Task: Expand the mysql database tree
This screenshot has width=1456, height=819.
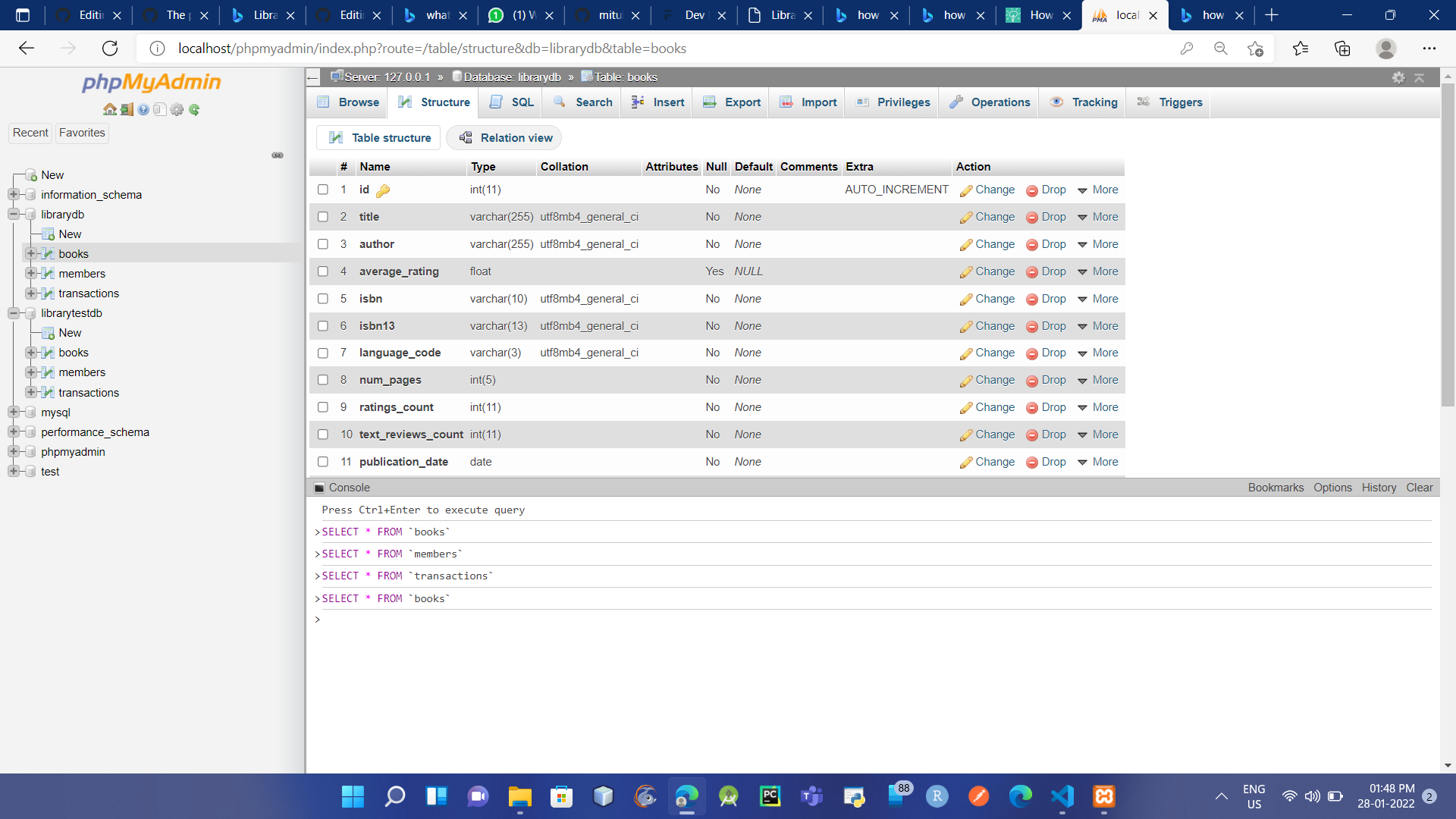Action: pos(13,413)
